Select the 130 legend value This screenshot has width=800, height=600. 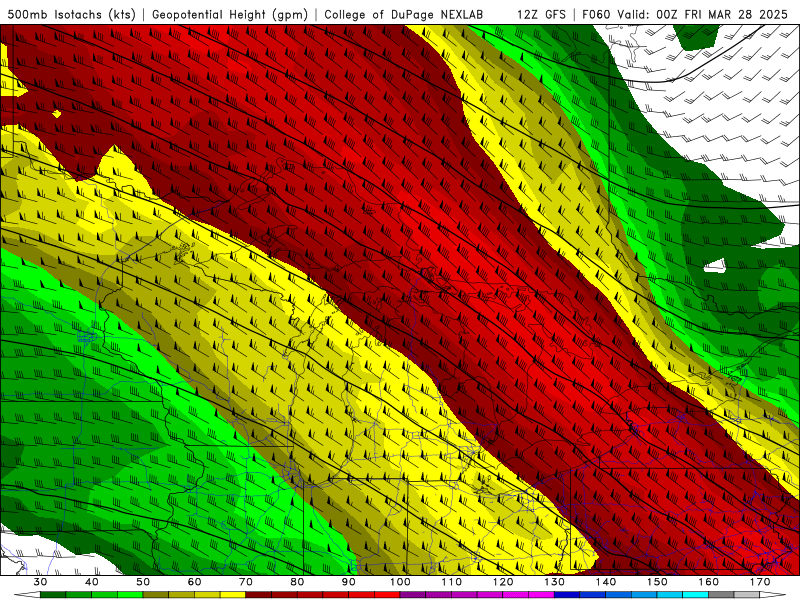pyautogui.click(x=555, y=582)
